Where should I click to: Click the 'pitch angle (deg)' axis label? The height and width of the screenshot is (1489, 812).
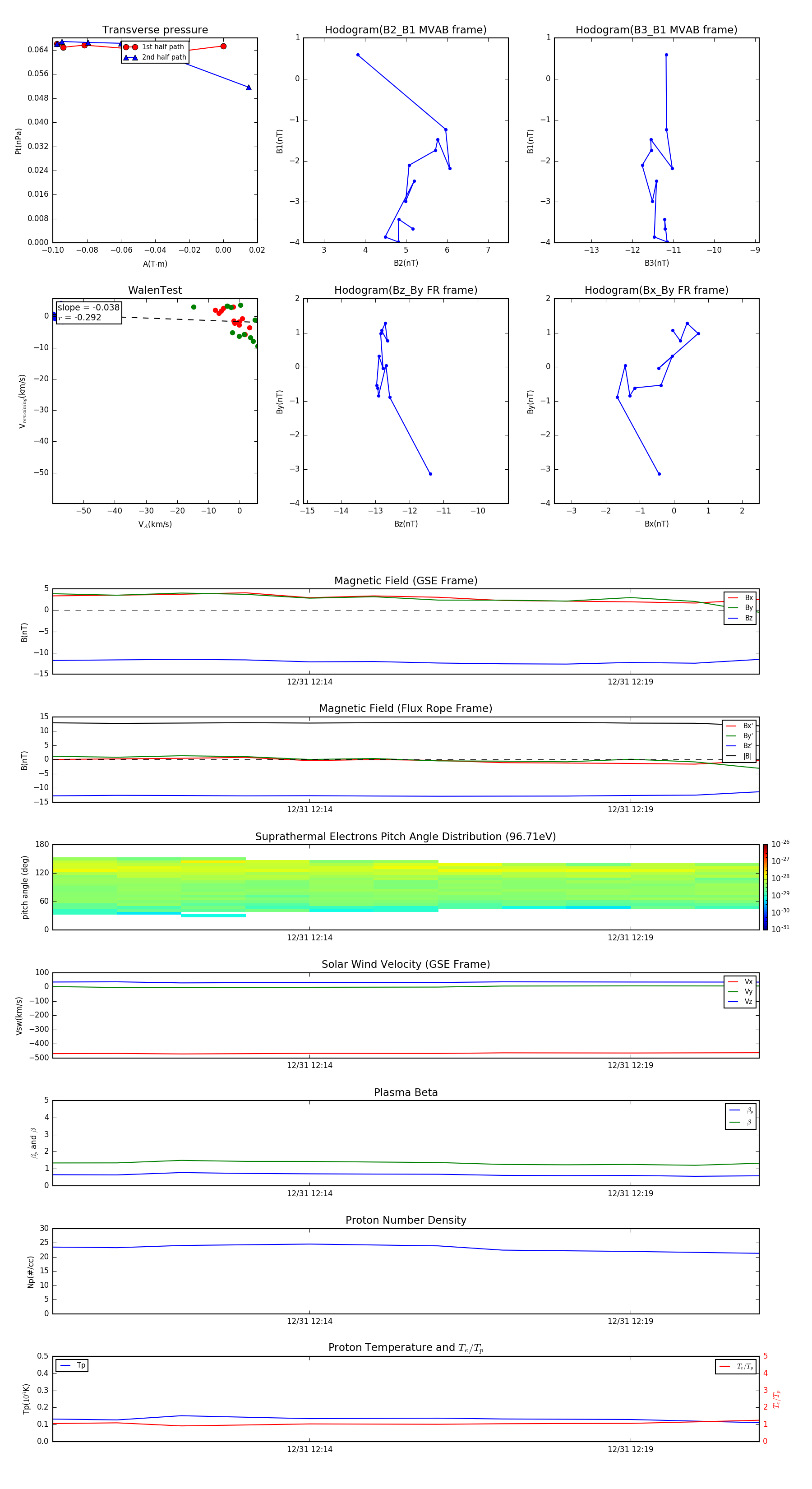pyautogui.click(x=25, y=887)
